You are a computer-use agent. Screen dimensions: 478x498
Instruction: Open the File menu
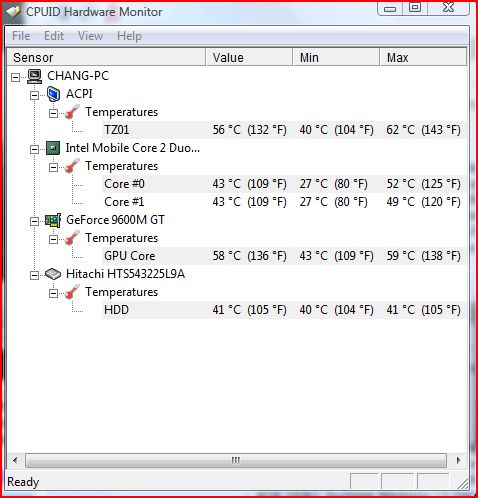point(21,36)
